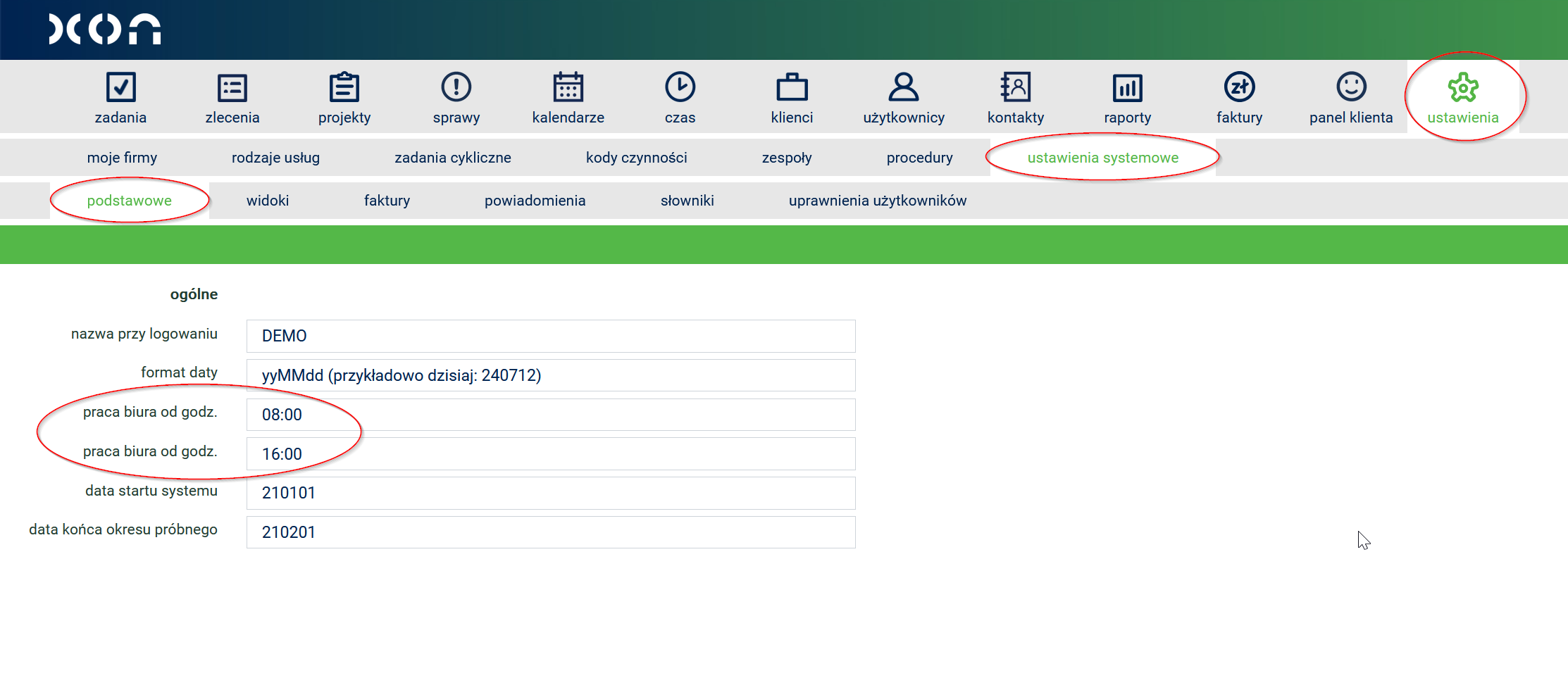The width and height of the screenshot is (1568, 678).
Task: Switch to widoki tab
Action: pyautogui.click(x=268, y=201)
